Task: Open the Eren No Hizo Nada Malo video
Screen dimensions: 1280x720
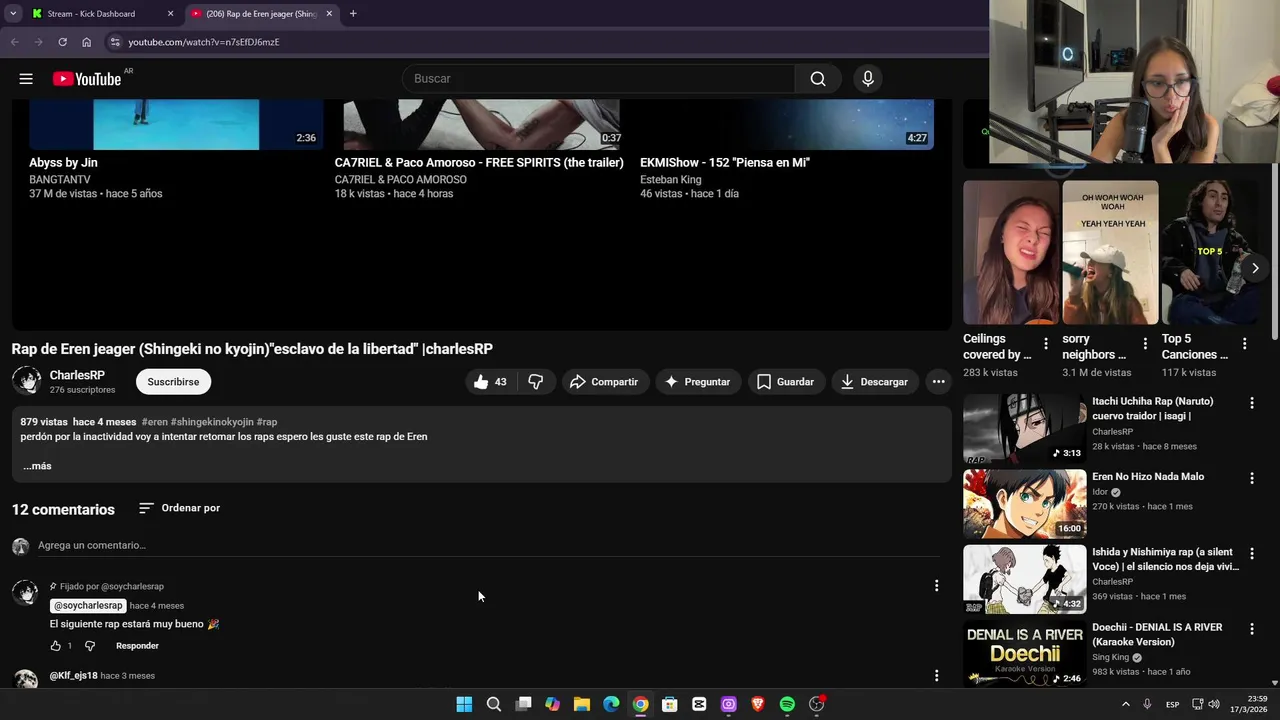Action: [x=1024, y=504]
